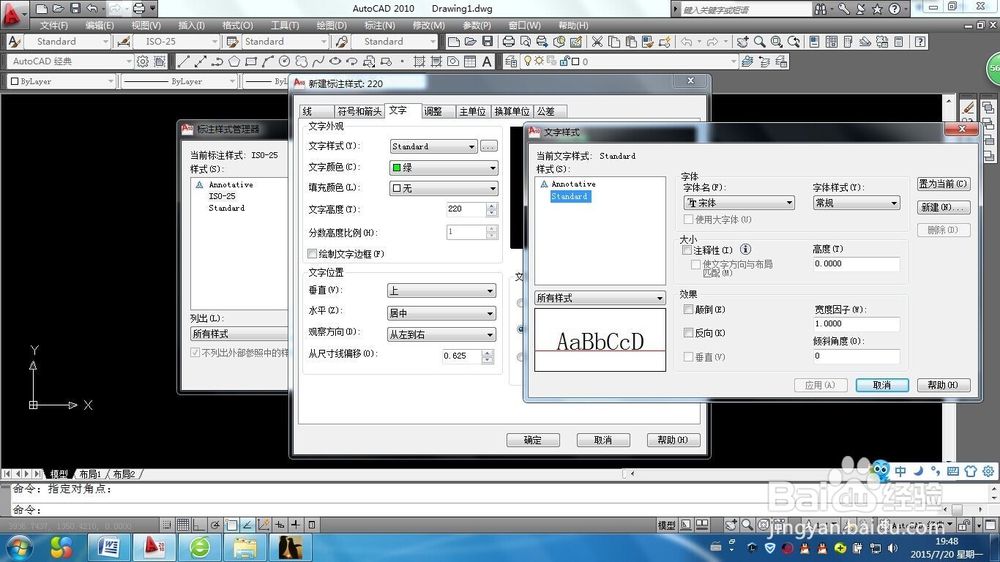Open Word from the Windows taskbar
This screenshot has width=1000, height=562.
109,547
